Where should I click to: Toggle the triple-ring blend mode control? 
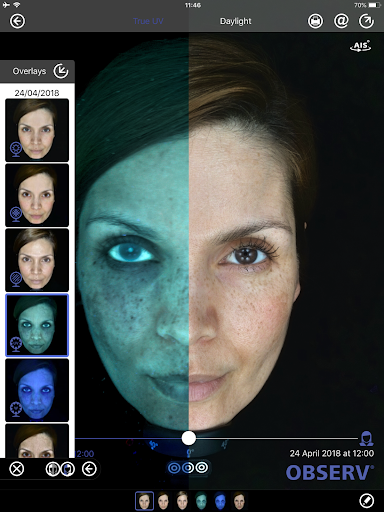point(188,468)
